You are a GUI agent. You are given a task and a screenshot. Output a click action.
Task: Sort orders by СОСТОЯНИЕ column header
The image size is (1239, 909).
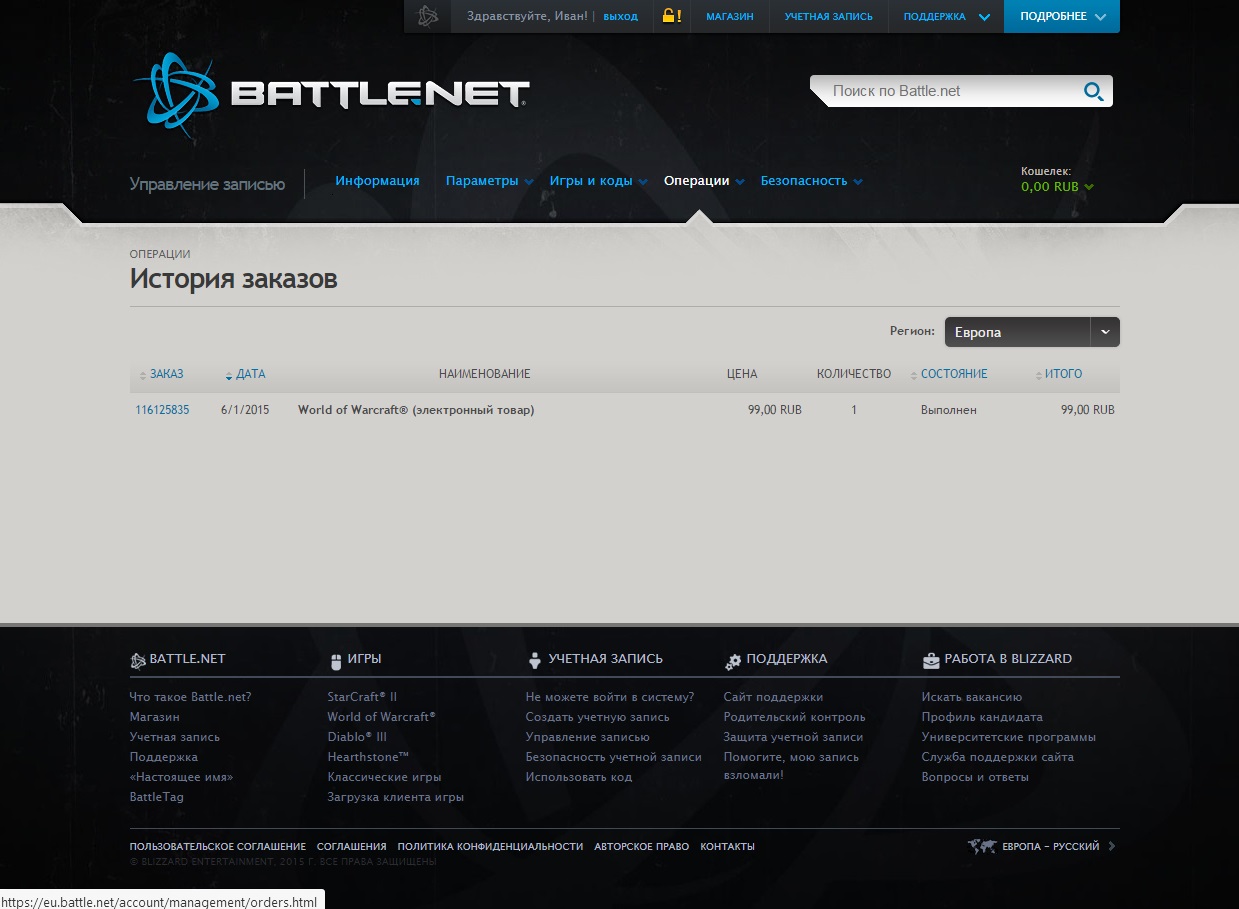(x=954, y=374)
